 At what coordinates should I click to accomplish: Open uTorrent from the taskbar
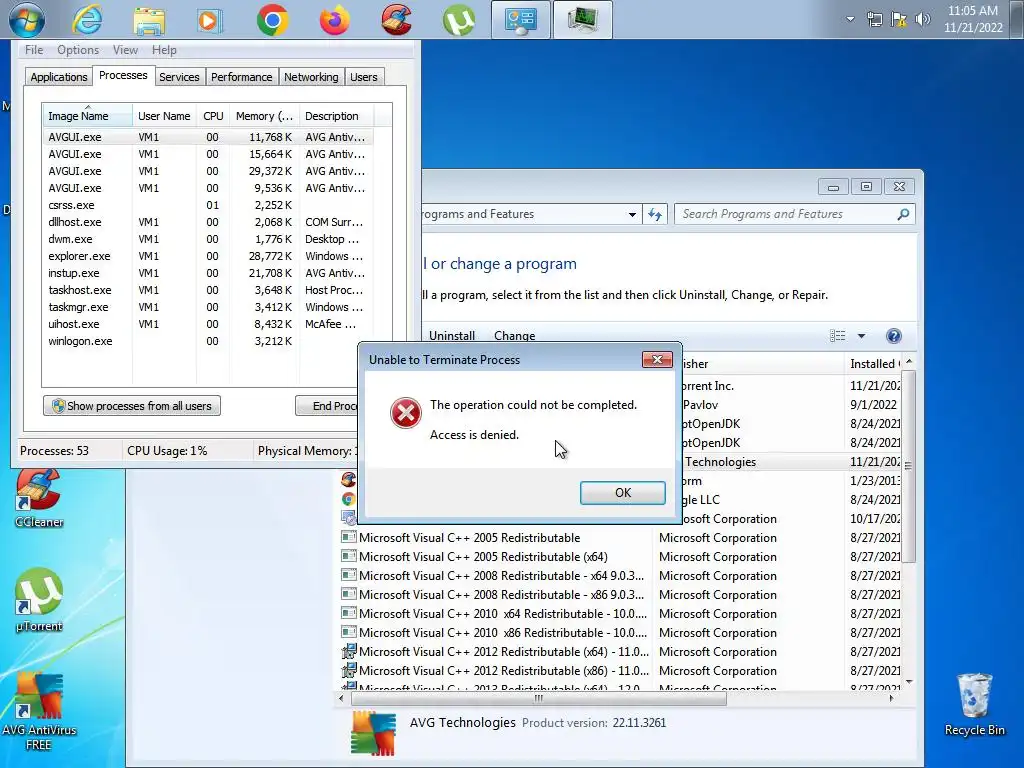coord(458,20)
